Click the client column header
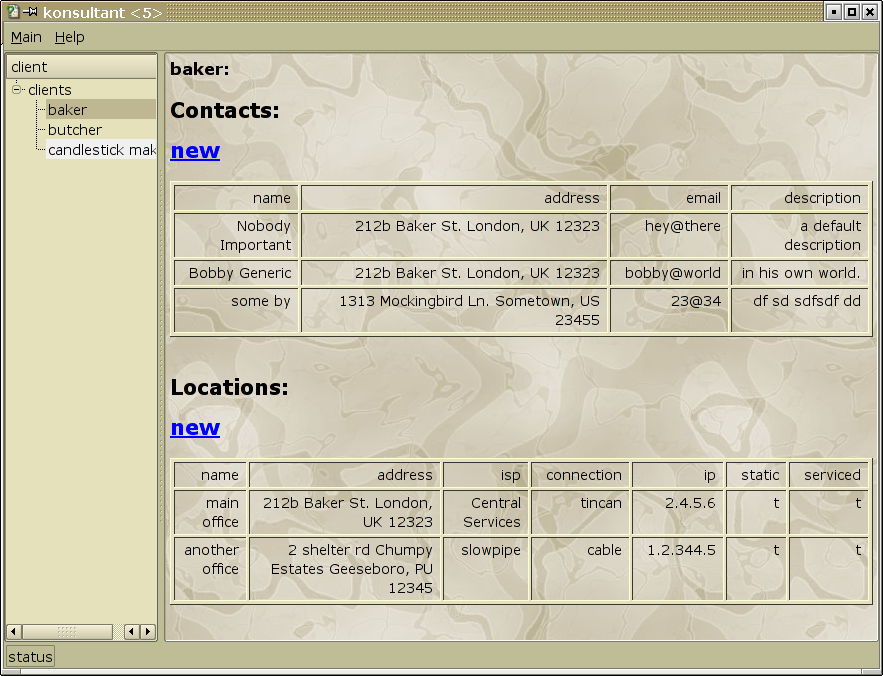This screenshot has height=676, width=883. pos(81,66)
